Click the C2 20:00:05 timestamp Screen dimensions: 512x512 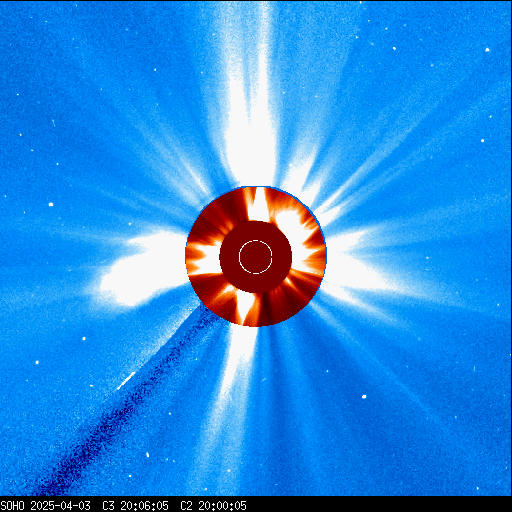pyautogui.click(x=213, y=506)
